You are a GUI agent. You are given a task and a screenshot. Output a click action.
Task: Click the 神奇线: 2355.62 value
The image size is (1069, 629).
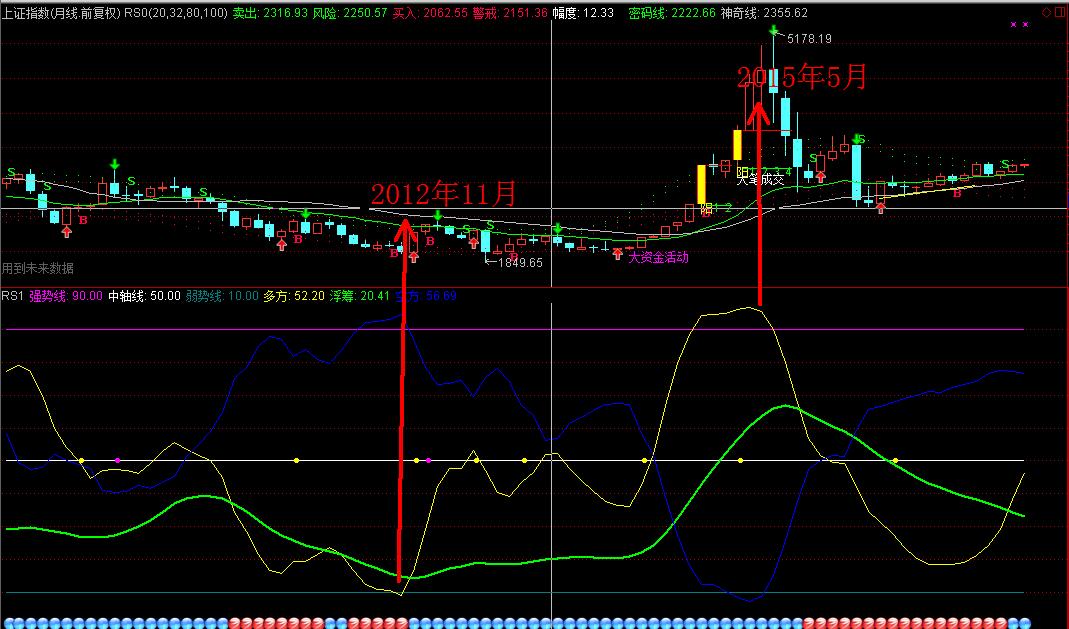tap(764, 13)
